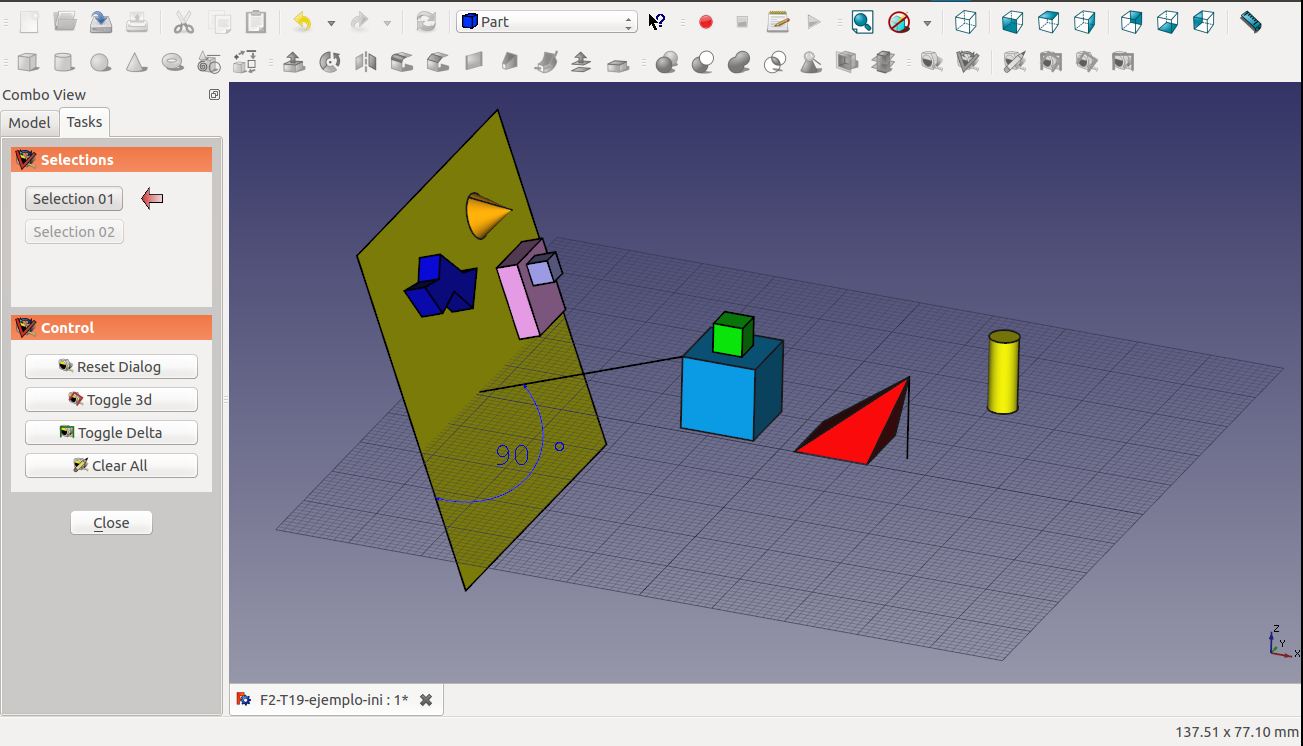Switch to the Model tab

click(29, 122)
